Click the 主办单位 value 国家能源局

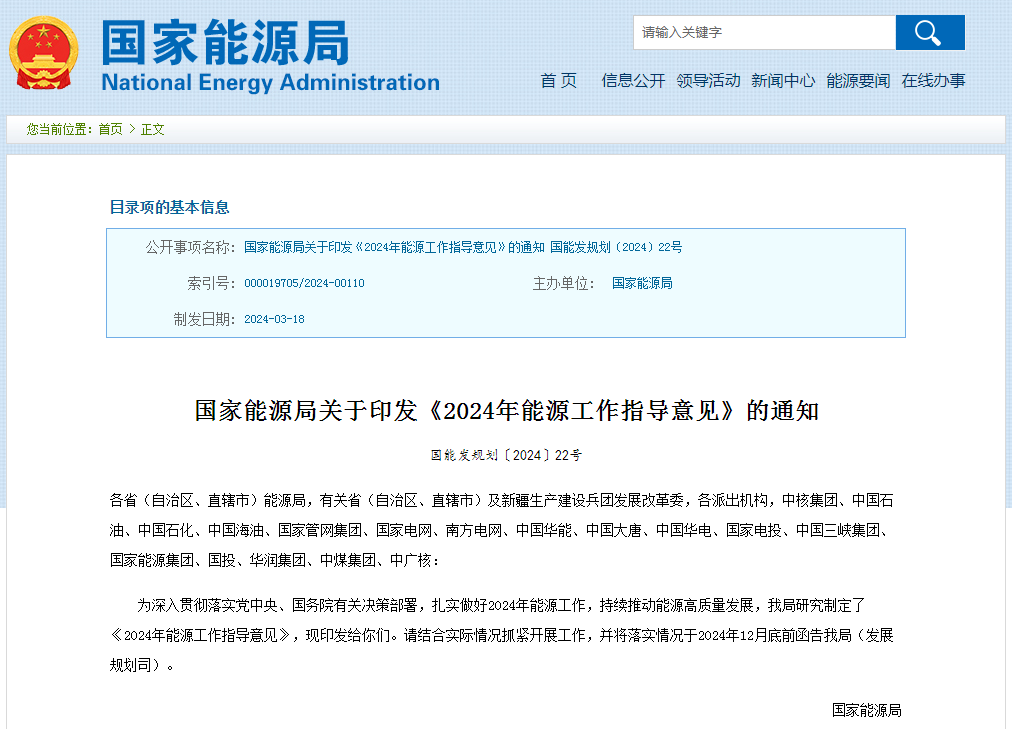(642, 283)
